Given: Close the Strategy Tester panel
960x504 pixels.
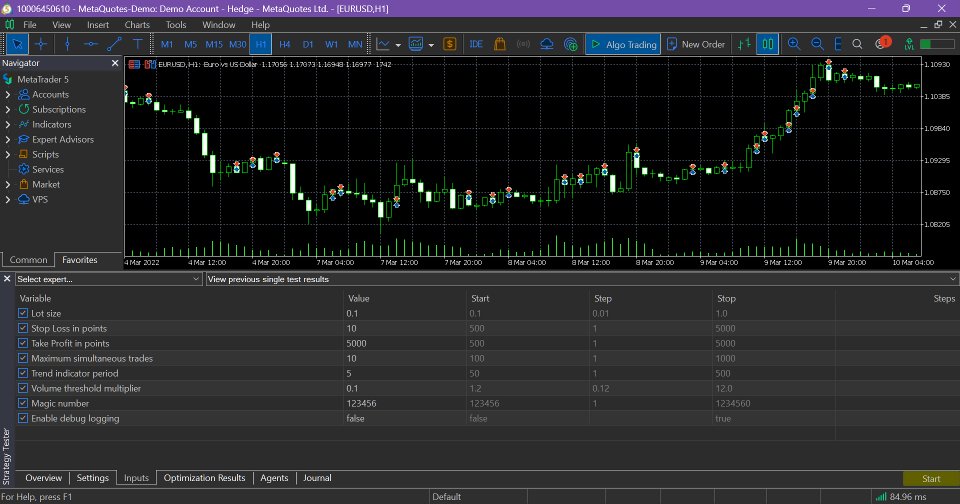Looking at the screenshot, I should coord(7,279).
